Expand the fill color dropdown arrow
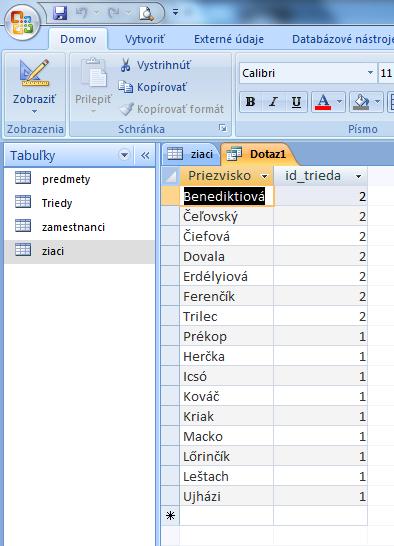Viewport: 394px width, 546px height. (x=378, y=102)
